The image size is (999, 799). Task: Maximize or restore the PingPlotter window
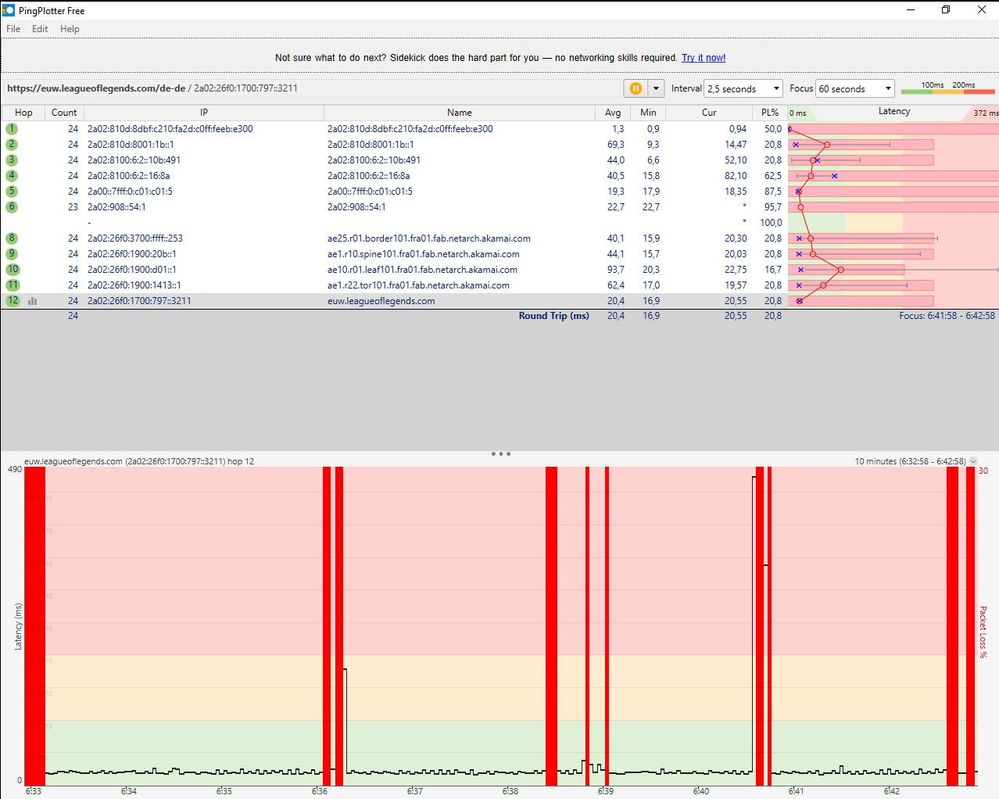[945, 10]
